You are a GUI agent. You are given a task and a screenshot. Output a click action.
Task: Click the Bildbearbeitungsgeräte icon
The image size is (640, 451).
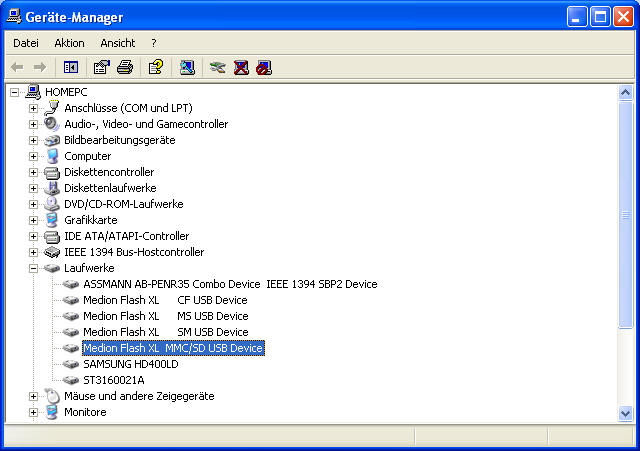tap(52, 140)
